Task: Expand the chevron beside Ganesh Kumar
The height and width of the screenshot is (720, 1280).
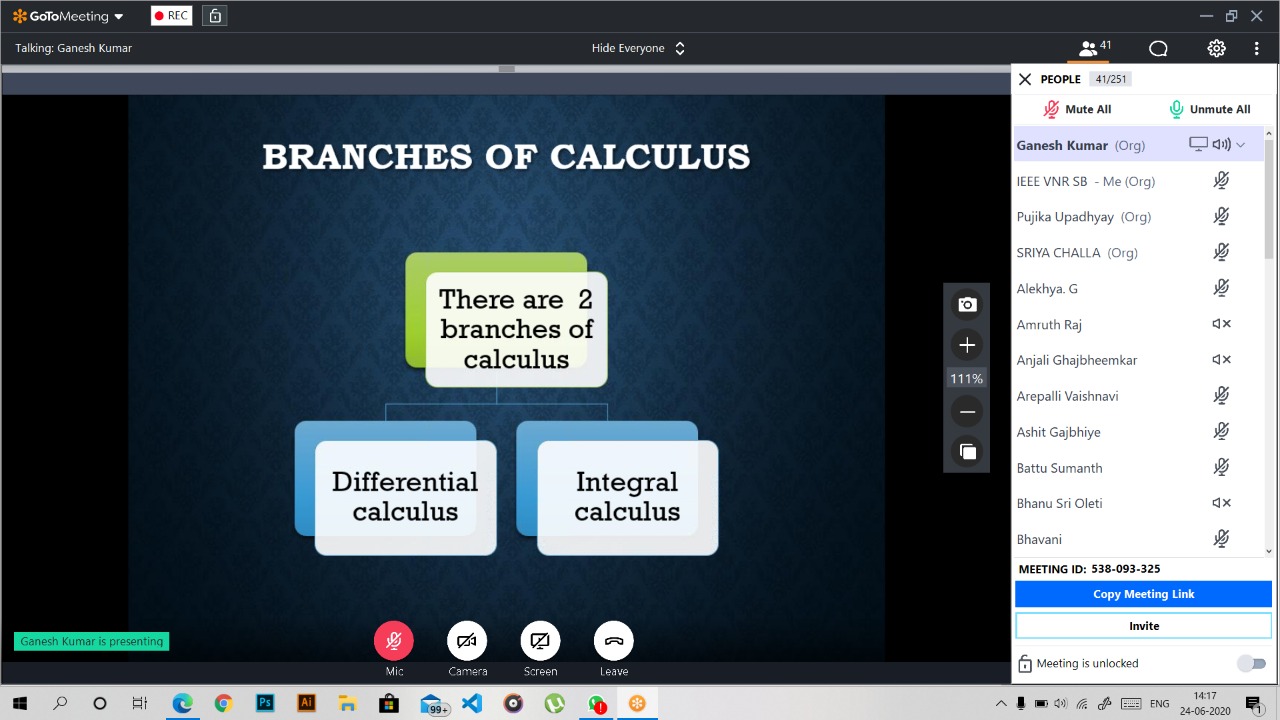Action: point(1241,145)
